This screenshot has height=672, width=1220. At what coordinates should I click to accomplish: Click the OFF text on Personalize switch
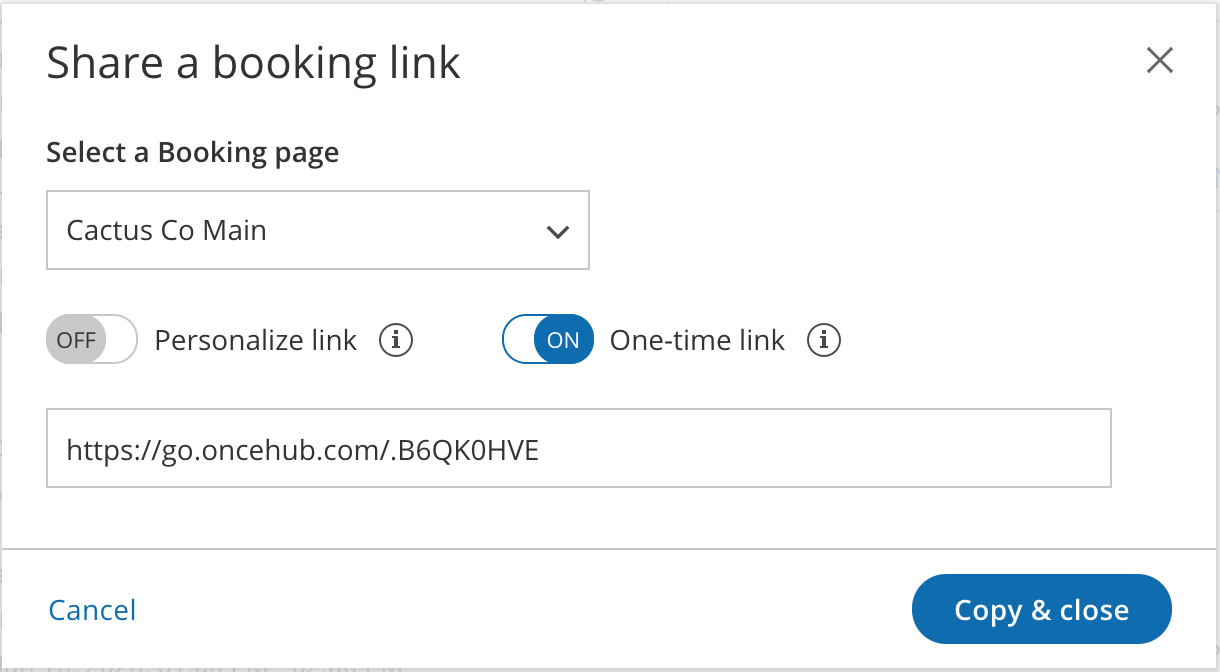tap(75, 340)
